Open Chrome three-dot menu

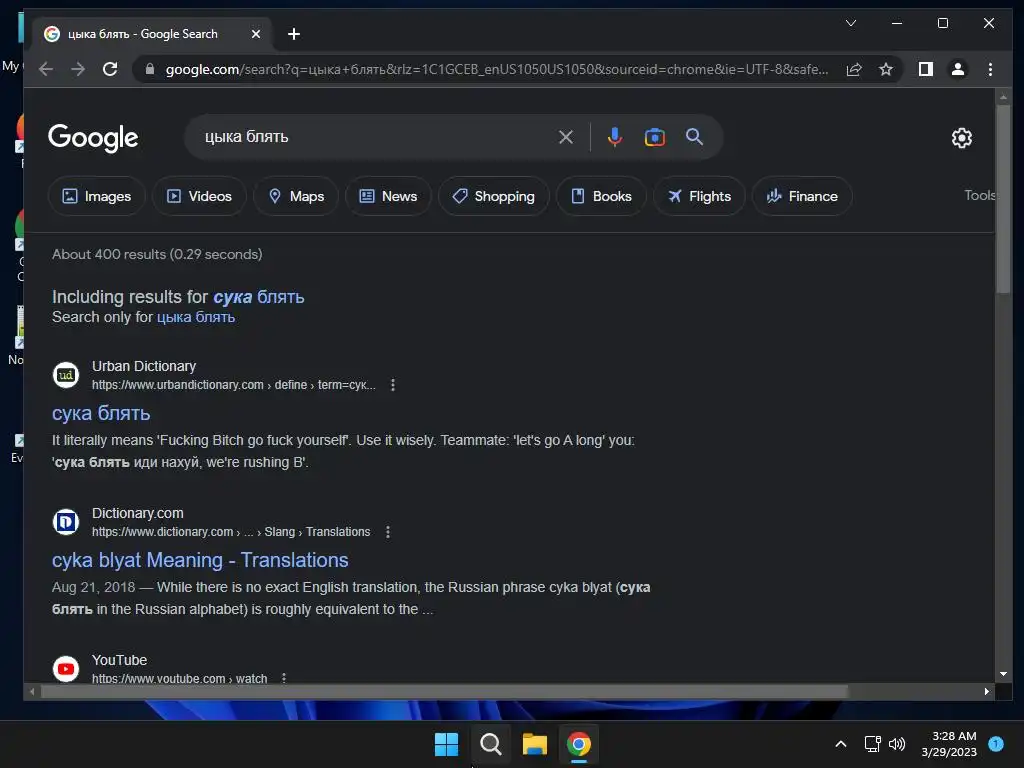tap(990, 69)
